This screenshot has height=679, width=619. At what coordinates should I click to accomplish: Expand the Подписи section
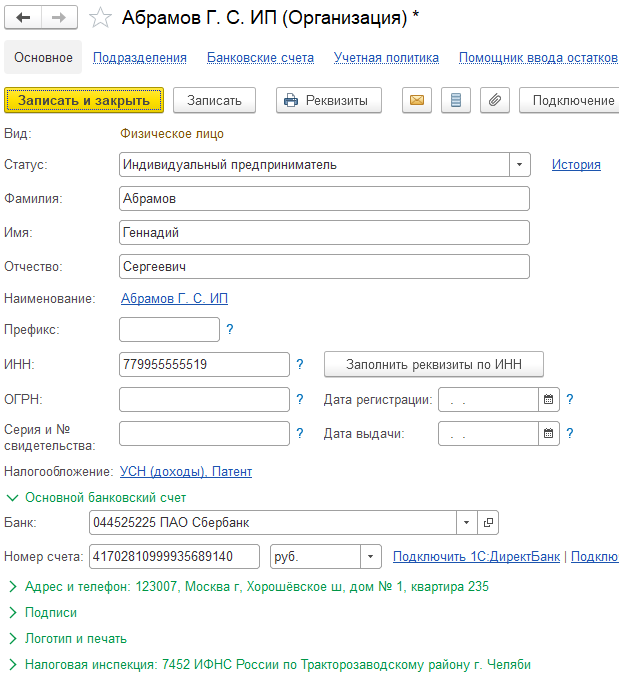pos(13,613)
